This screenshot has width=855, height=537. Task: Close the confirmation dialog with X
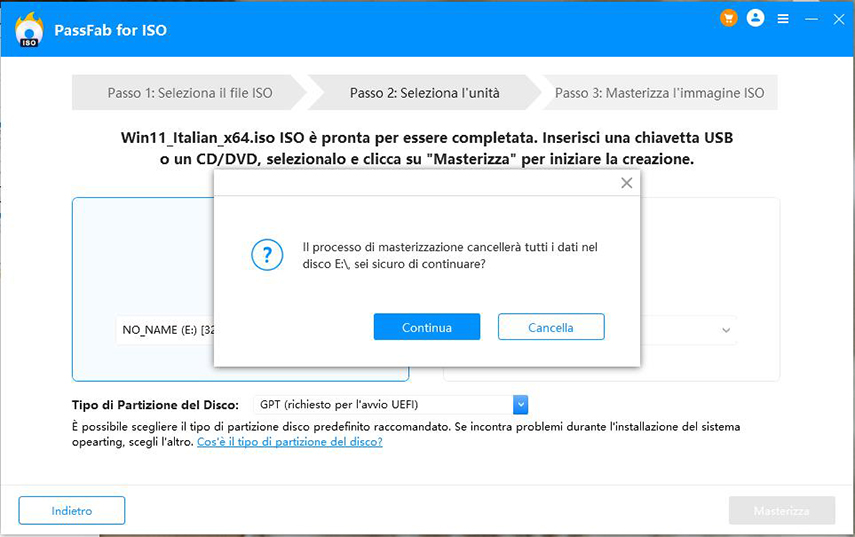pos(626,183)
